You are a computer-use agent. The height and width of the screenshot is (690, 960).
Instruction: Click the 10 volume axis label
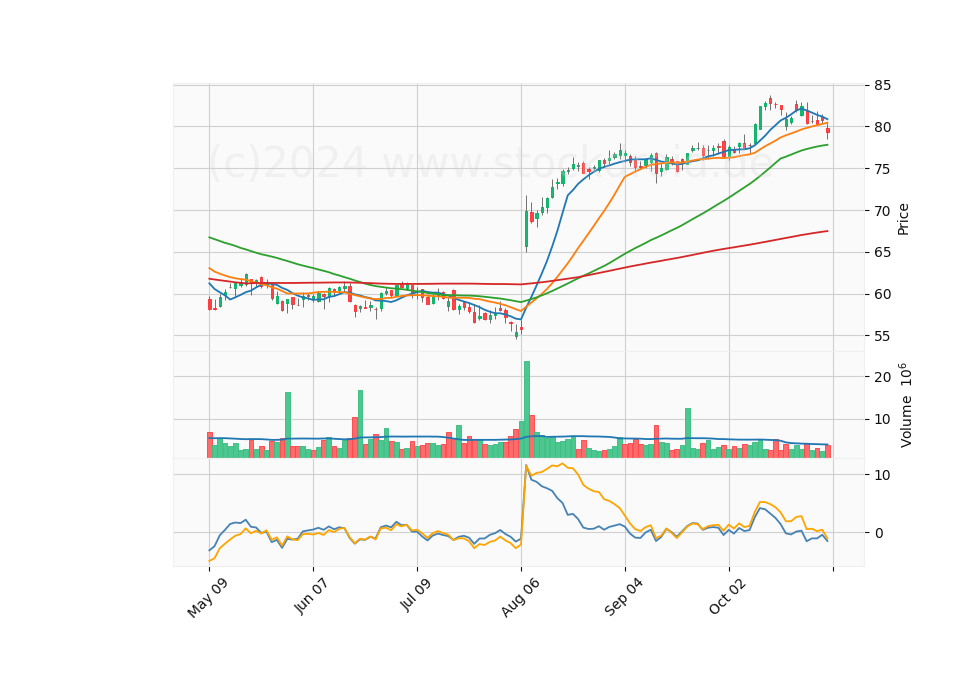pyautogui.click(x=882, y=419)
